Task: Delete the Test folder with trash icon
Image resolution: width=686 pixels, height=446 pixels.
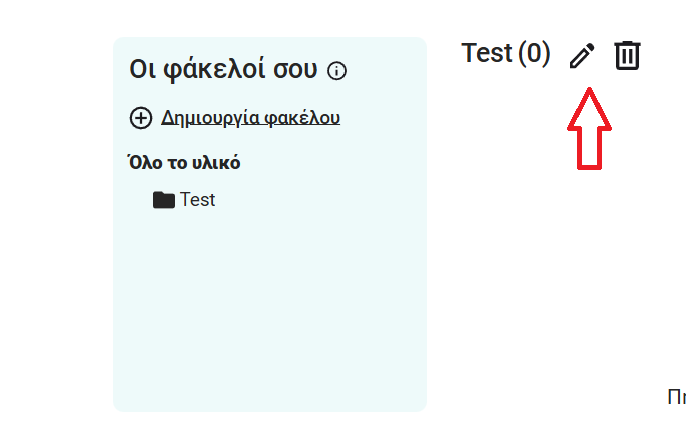Action: (627, 55)
